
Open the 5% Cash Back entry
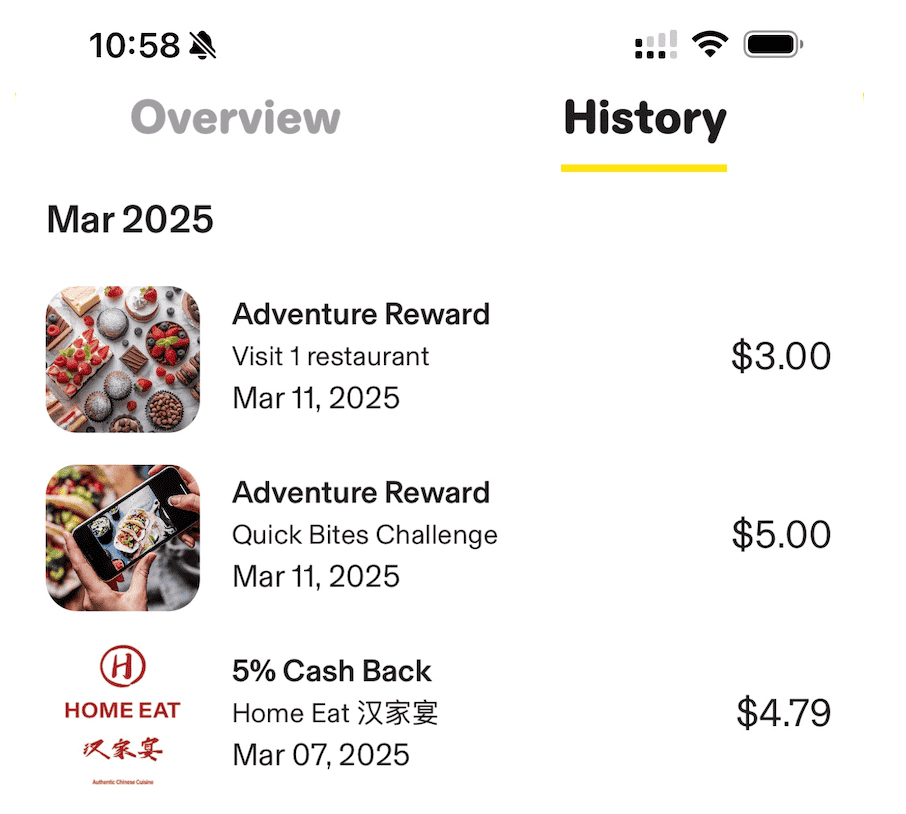(332, 671)
